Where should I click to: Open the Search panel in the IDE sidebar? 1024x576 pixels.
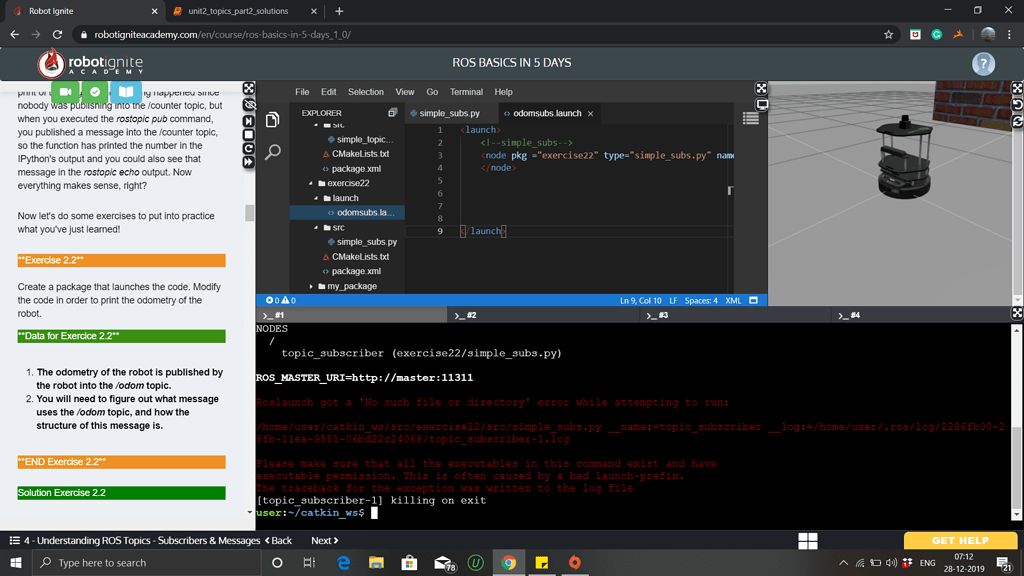(x=272, y=151)
